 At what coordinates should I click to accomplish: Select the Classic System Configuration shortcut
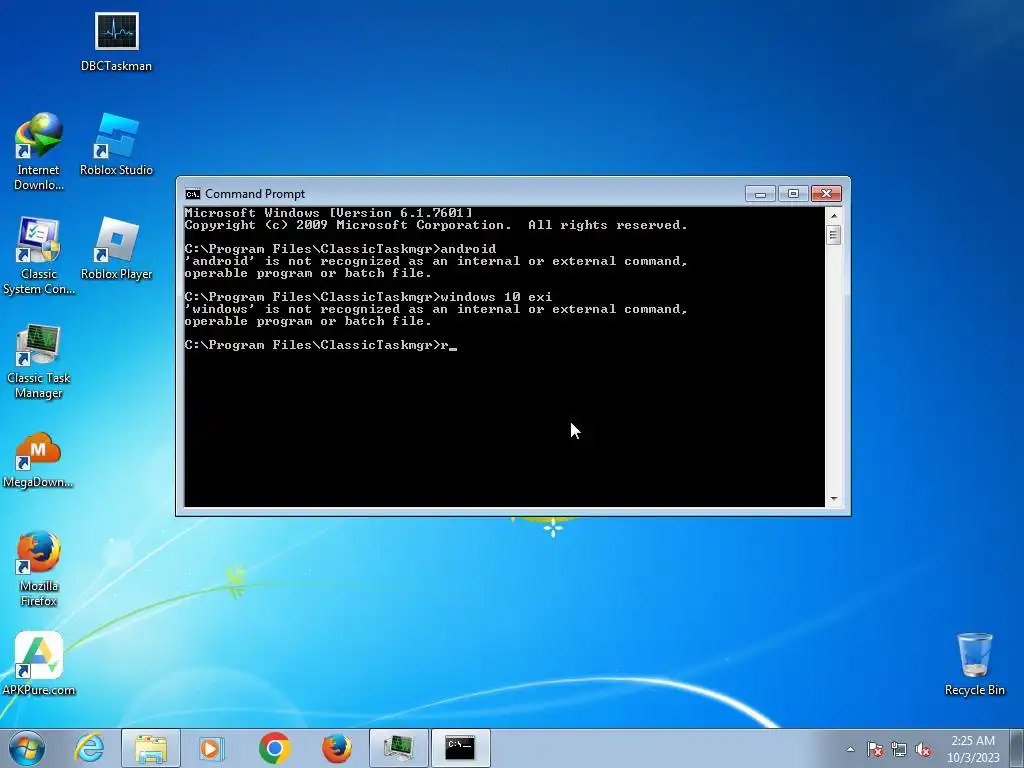[x=39, y=255]
